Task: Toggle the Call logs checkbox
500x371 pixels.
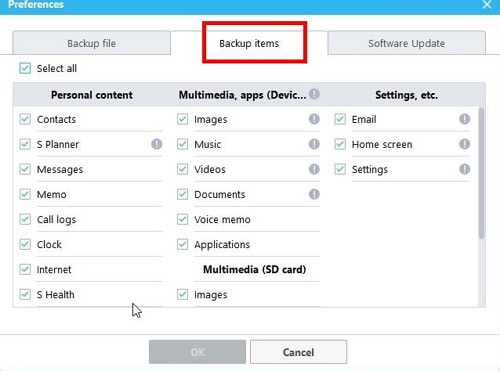Action: pyautogui.click(x=25, y=219)
